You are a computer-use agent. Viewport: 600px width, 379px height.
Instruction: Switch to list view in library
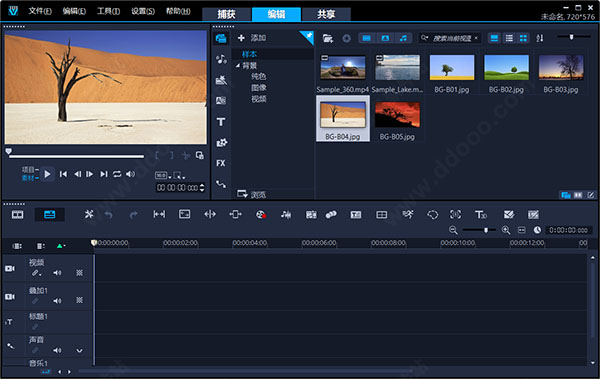[509, 38]
